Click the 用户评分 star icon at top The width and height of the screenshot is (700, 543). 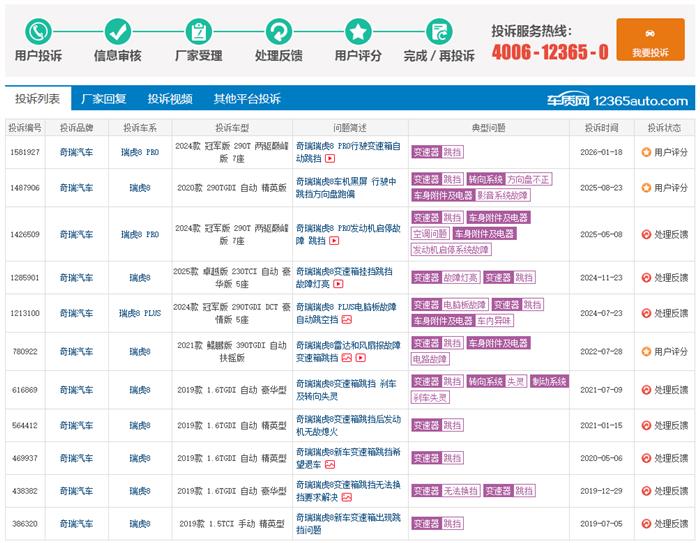[x=358, y=30]
